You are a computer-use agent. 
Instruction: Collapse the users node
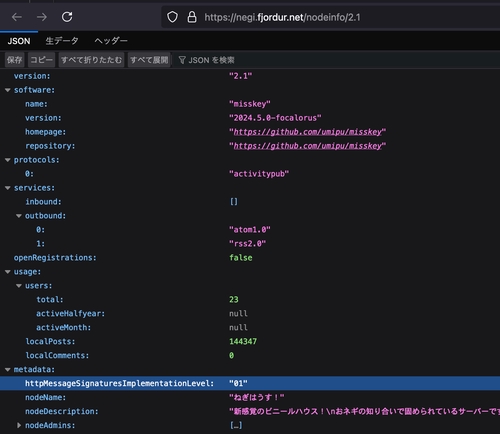(19, 286)
